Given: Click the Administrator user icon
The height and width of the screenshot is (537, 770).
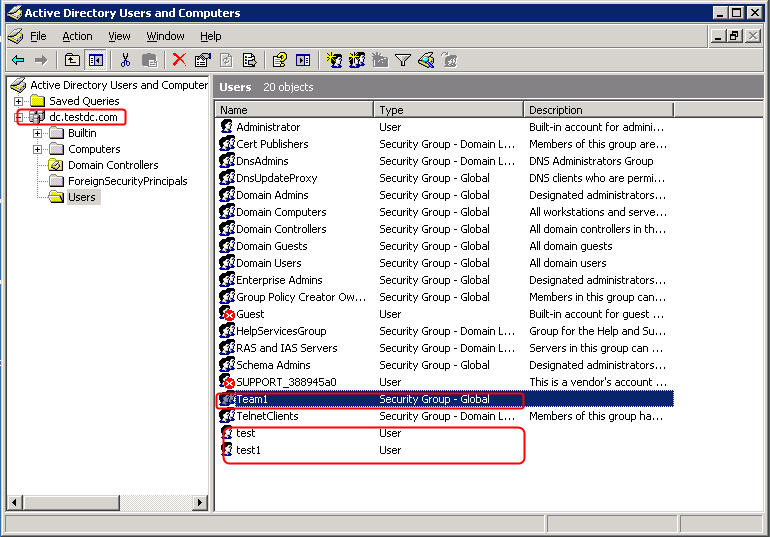Looking at the screenshot, I should 226,127.
